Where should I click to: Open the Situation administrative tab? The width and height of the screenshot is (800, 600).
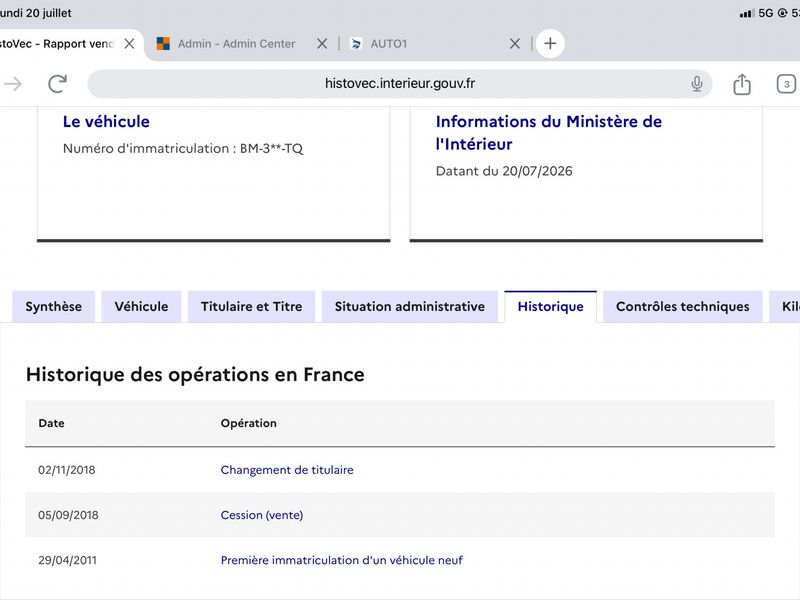[x=410, y=307]
